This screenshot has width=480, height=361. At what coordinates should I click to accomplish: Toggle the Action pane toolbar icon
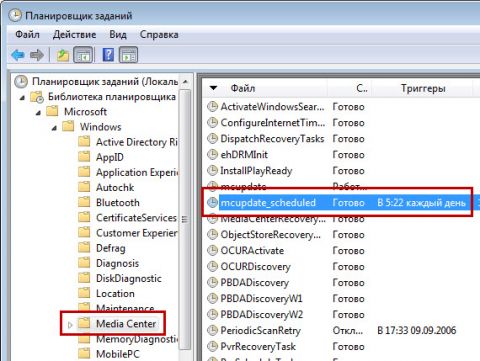tap(129, 55)
